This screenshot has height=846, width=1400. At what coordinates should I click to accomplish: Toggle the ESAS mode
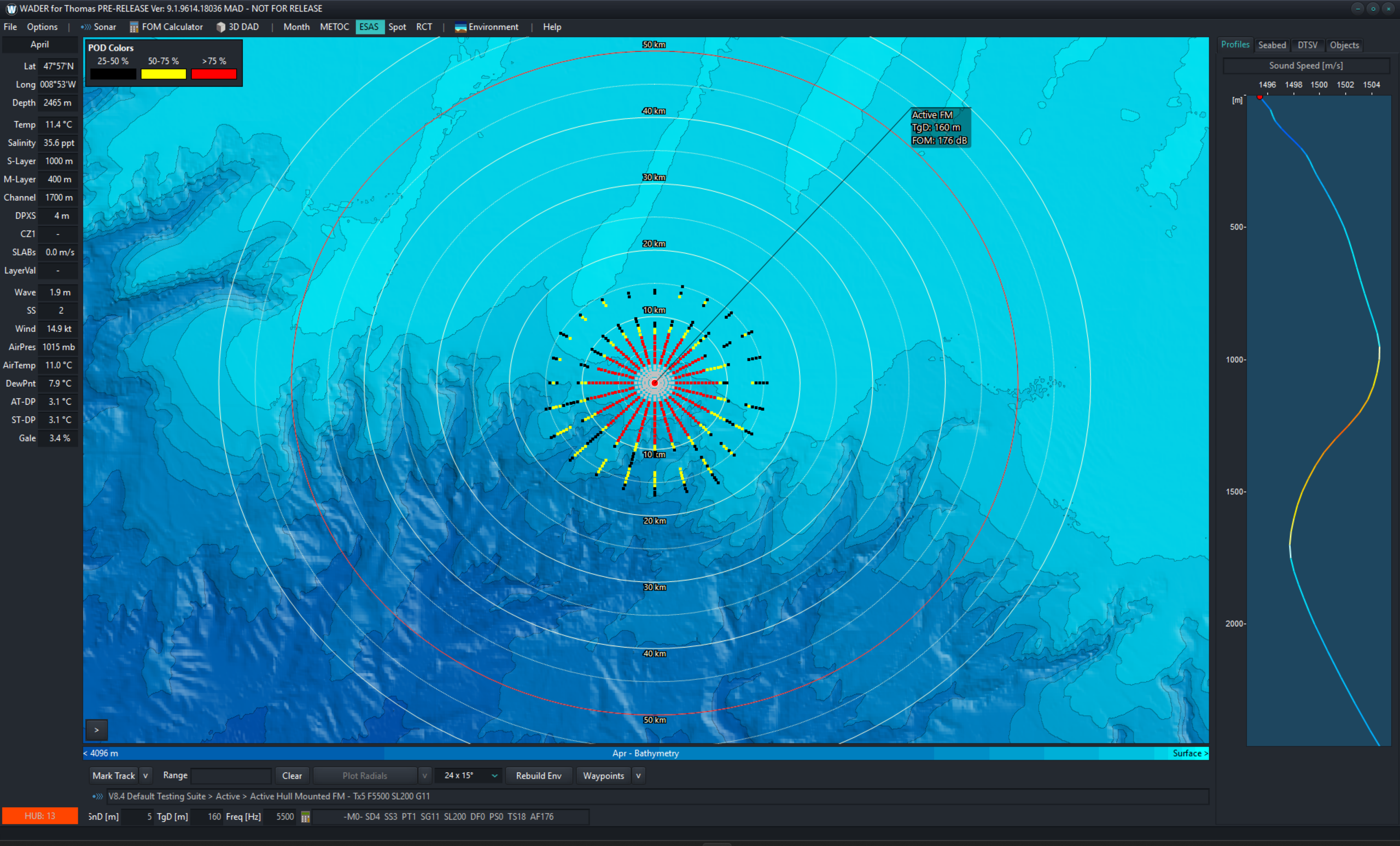pyautogui.click(x=369, y=27)
